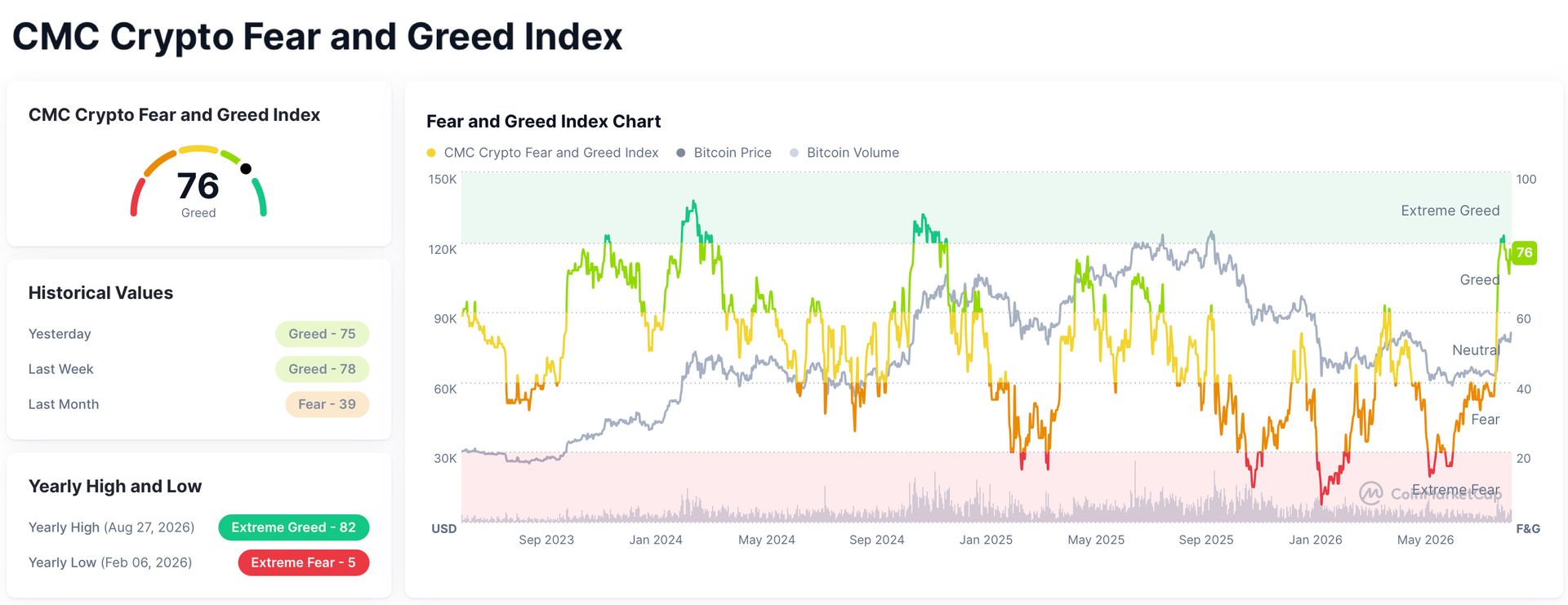Toggle Bitcoin Volume legend series
The height and width of the screenshot is (605, 1568).
(844, 153)
